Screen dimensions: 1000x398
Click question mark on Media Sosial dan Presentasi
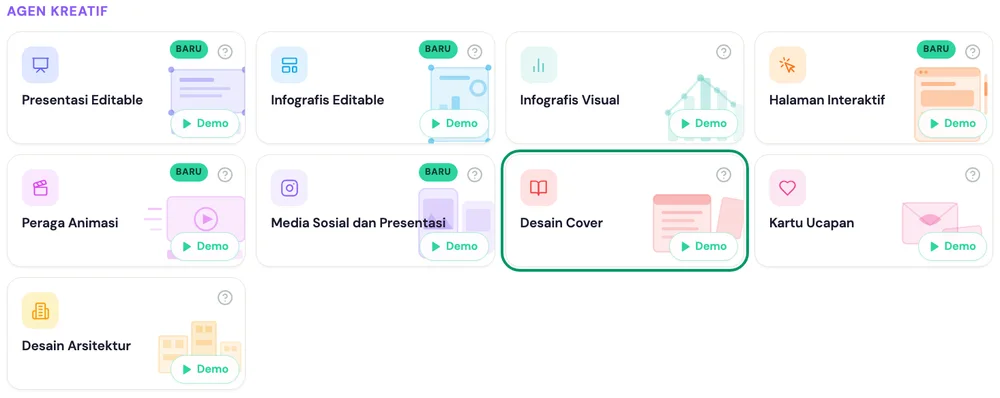tap(474, 175)
